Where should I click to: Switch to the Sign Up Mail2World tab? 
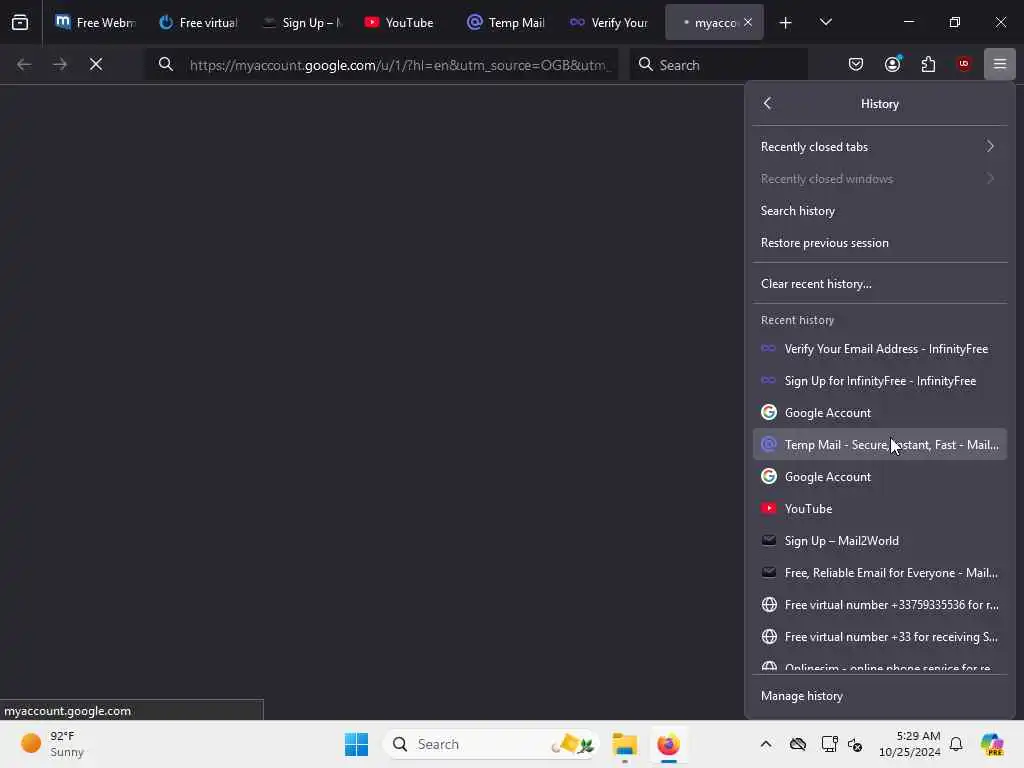coord(302,22)
